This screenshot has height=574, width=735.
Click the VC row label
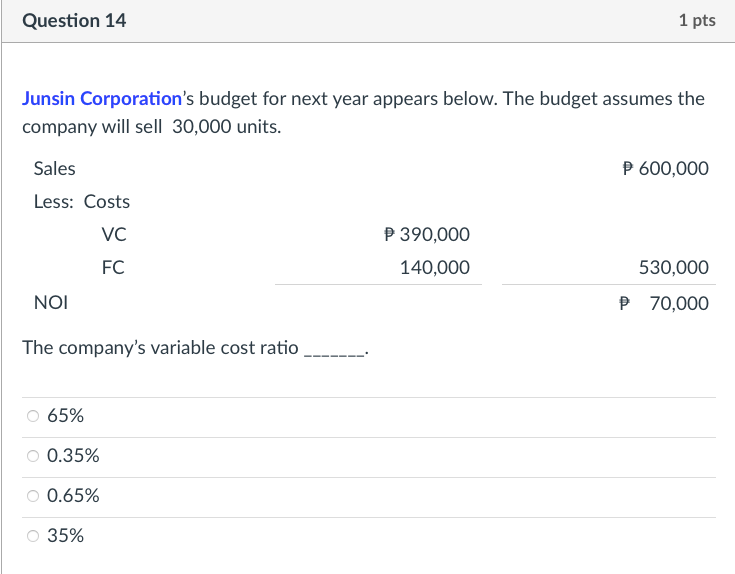(114, 234)
